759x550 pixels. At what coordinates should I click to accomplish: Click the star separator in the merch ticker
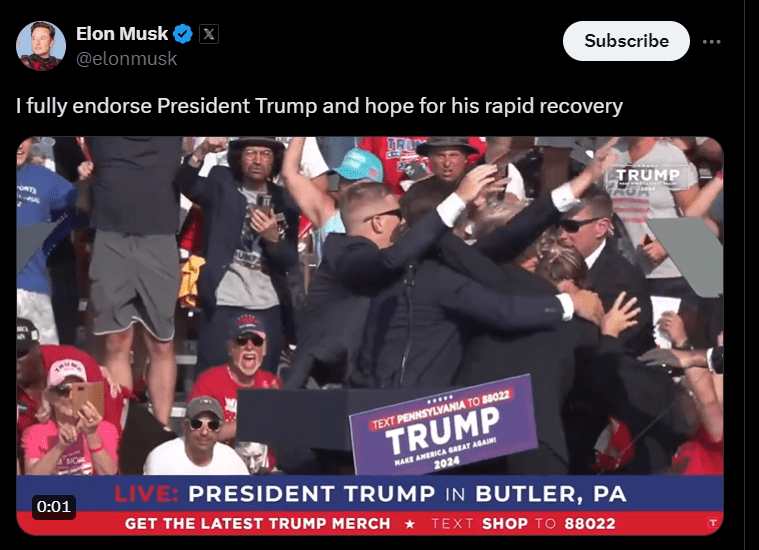pyautogui.click(x=410, y=523)
